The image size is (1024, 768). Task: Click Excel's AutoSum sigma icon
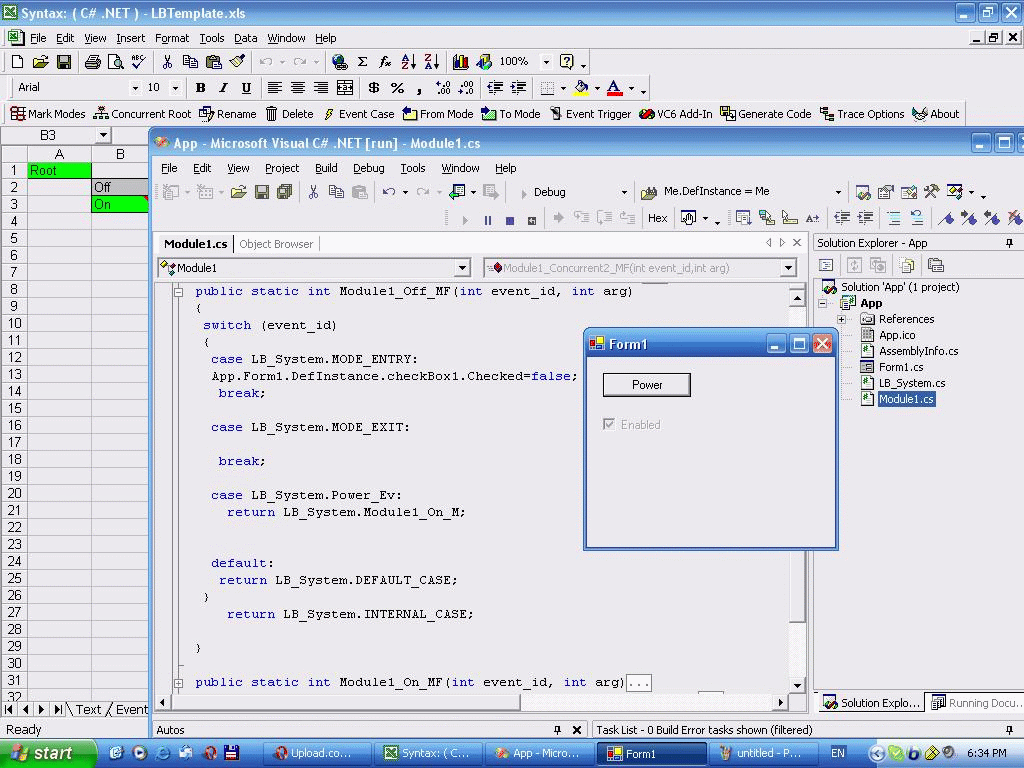362,62
